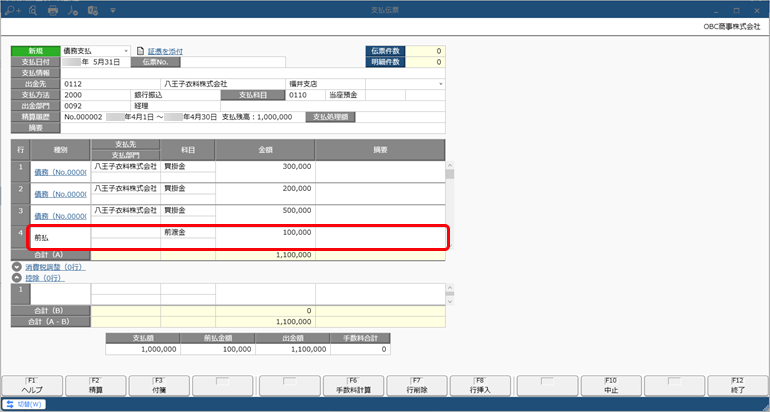Click the 支払方法 code field 2000

pyautogui.click(x=96, y=95)
